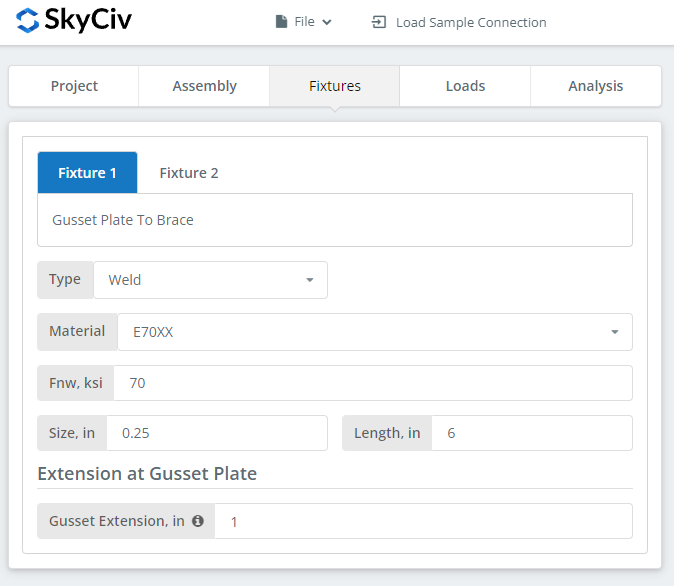Click the Gusset Plate To Brace name field
The image size is (674, 586).
[335, 220]
